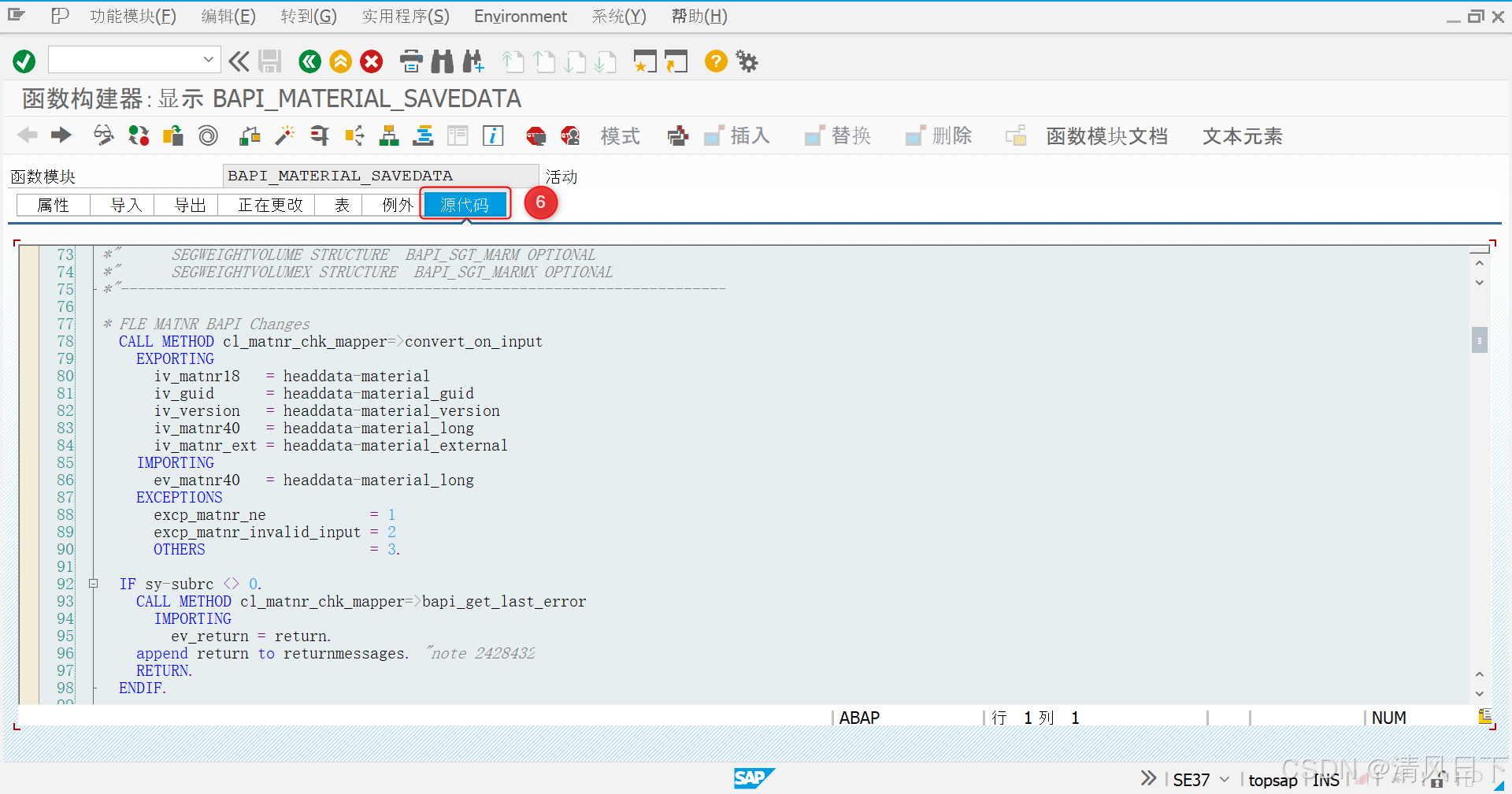Click the yellow Help question mark icon
The height and width of the screenshot is (794, 1512).
tap(716, 61)
